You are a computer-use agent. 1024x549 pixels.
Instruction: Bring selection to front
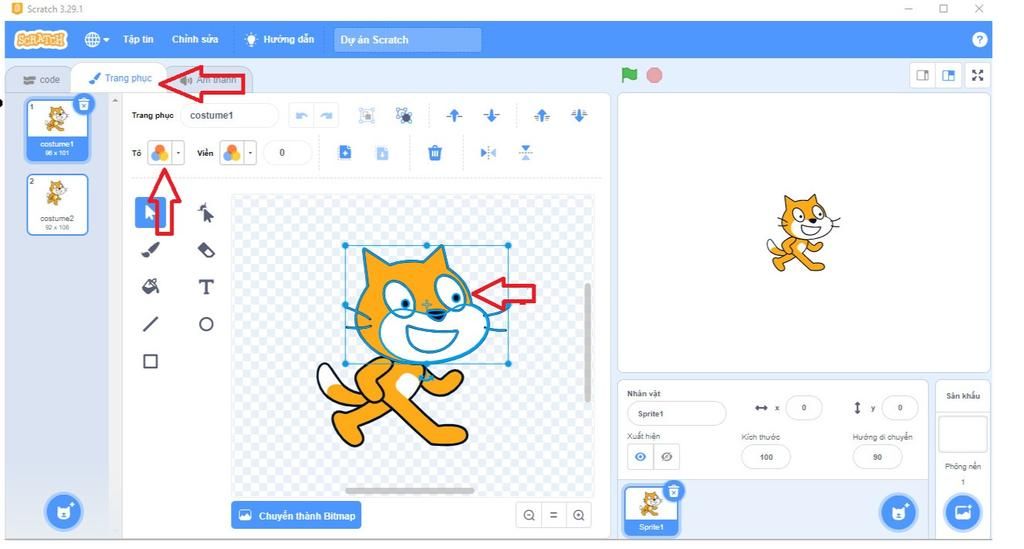tap(541, 116)
